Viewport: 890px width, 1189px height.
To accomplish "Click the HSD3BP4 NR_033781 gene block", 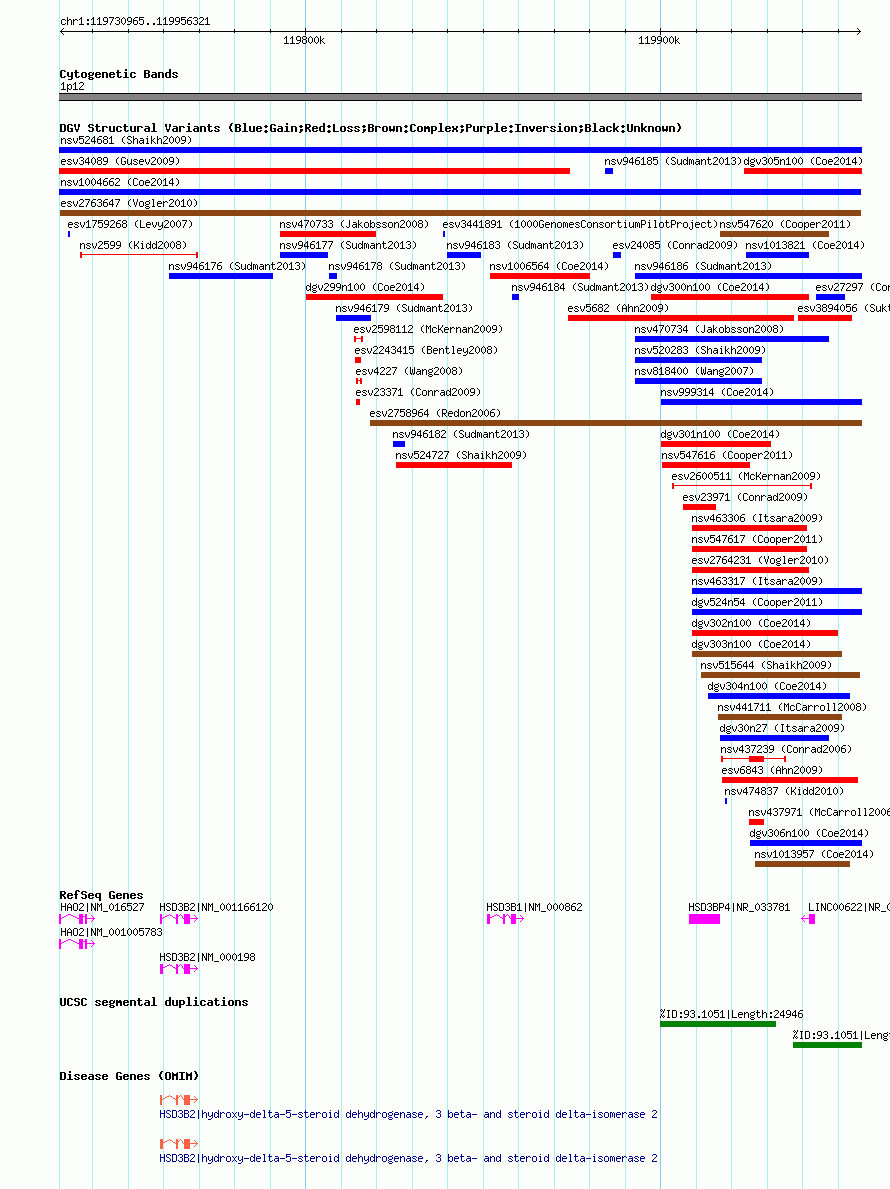I will pos(704,919).
